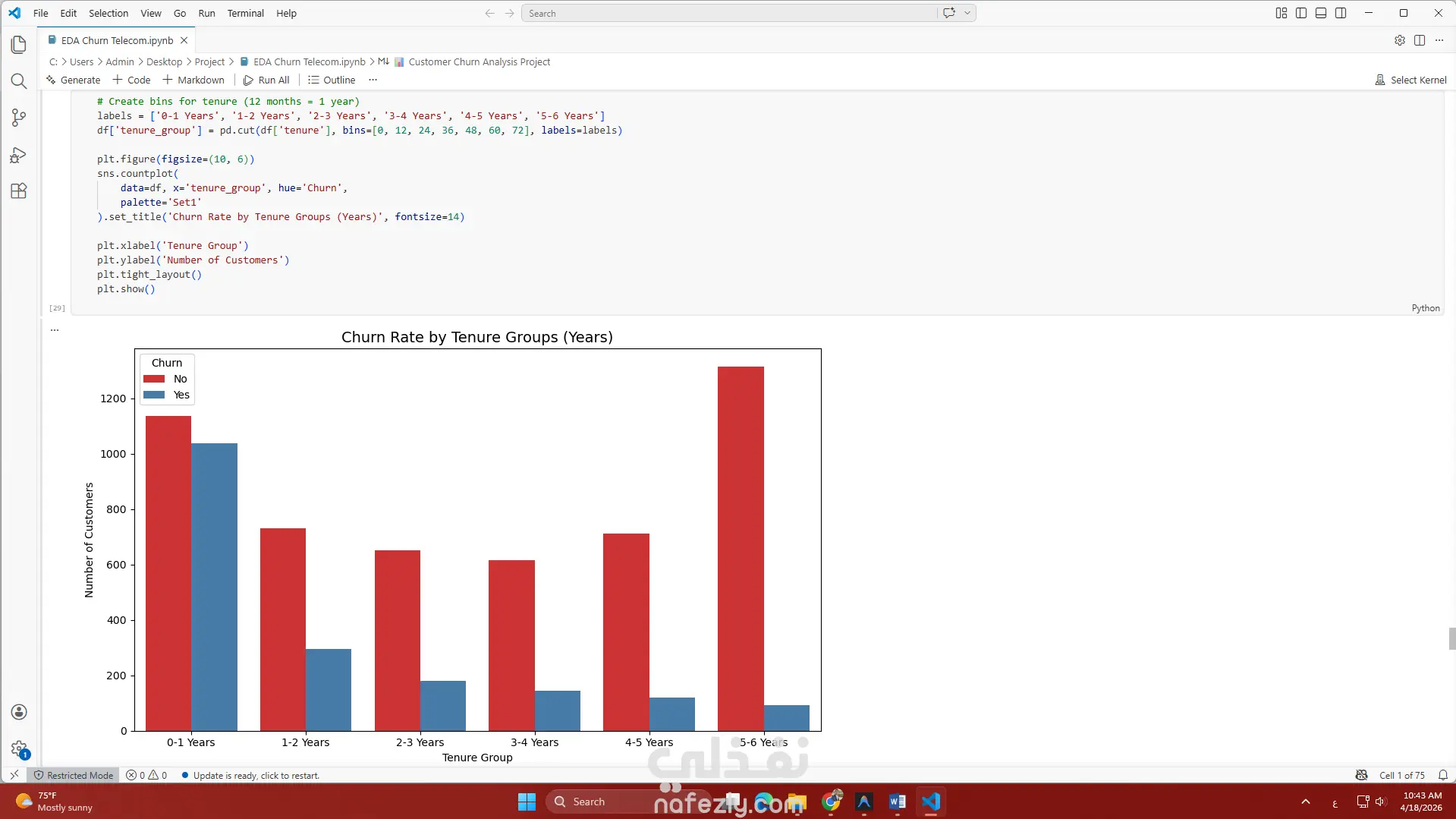
Task: Open the errors and warnings indicator
Action: (146, 775)
